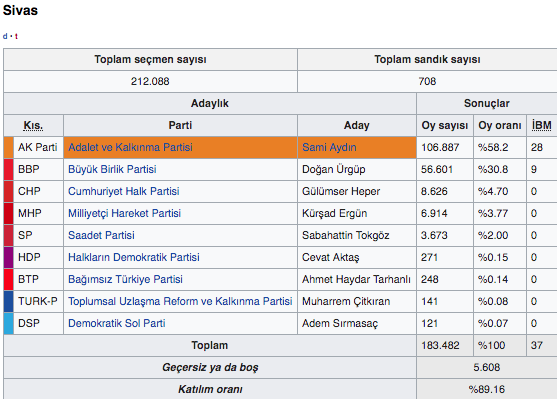Click the 212.088 voter count cell
Image resolution: width=557 pixels, height=399 pixels.
pos(150,81)
